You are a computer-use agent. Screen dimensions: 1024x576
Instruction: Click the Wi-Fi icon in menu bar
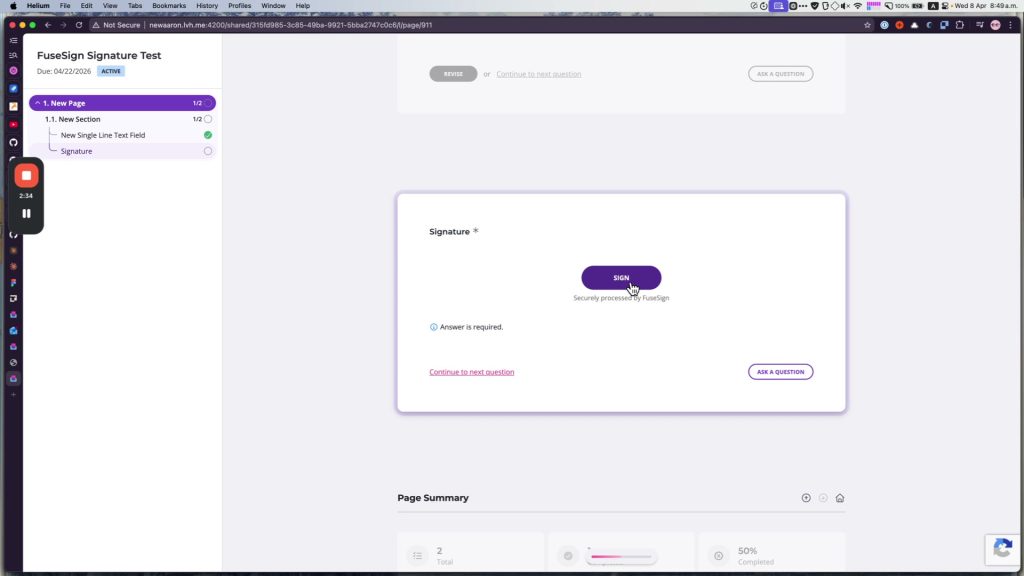tap(857, 6)
